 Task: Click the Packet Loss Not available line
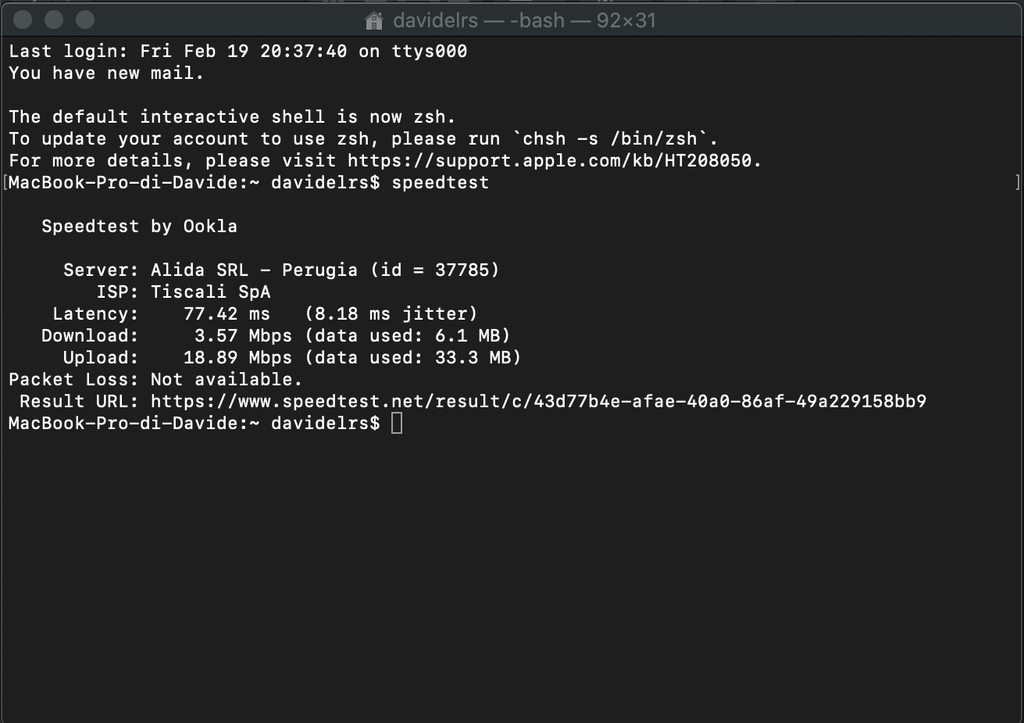coord(155,379)
